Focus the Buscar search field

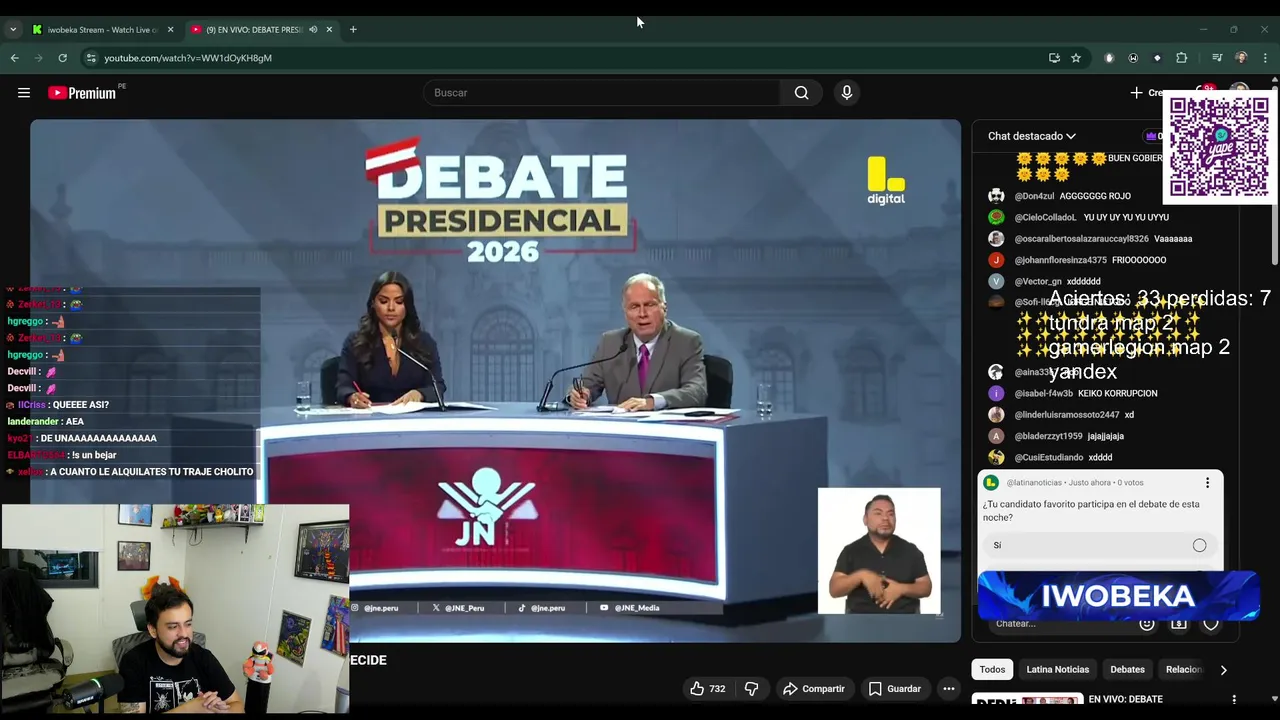pos(602,93)
